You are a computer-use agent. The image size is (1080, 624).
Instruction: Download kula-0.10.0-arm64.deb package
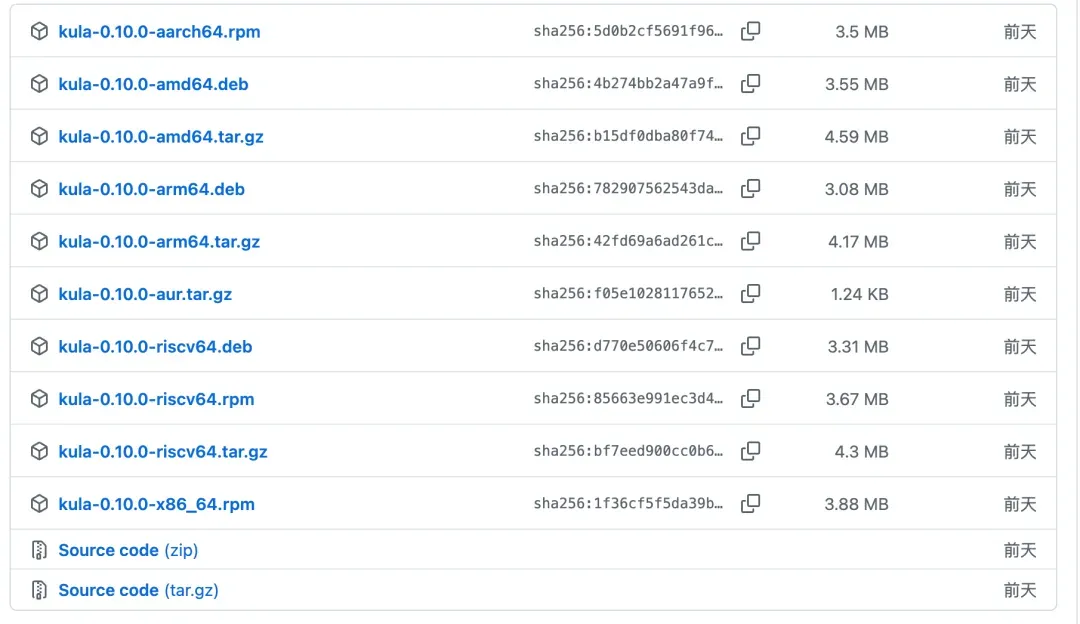pyautogui.click(x=151, y=189)
